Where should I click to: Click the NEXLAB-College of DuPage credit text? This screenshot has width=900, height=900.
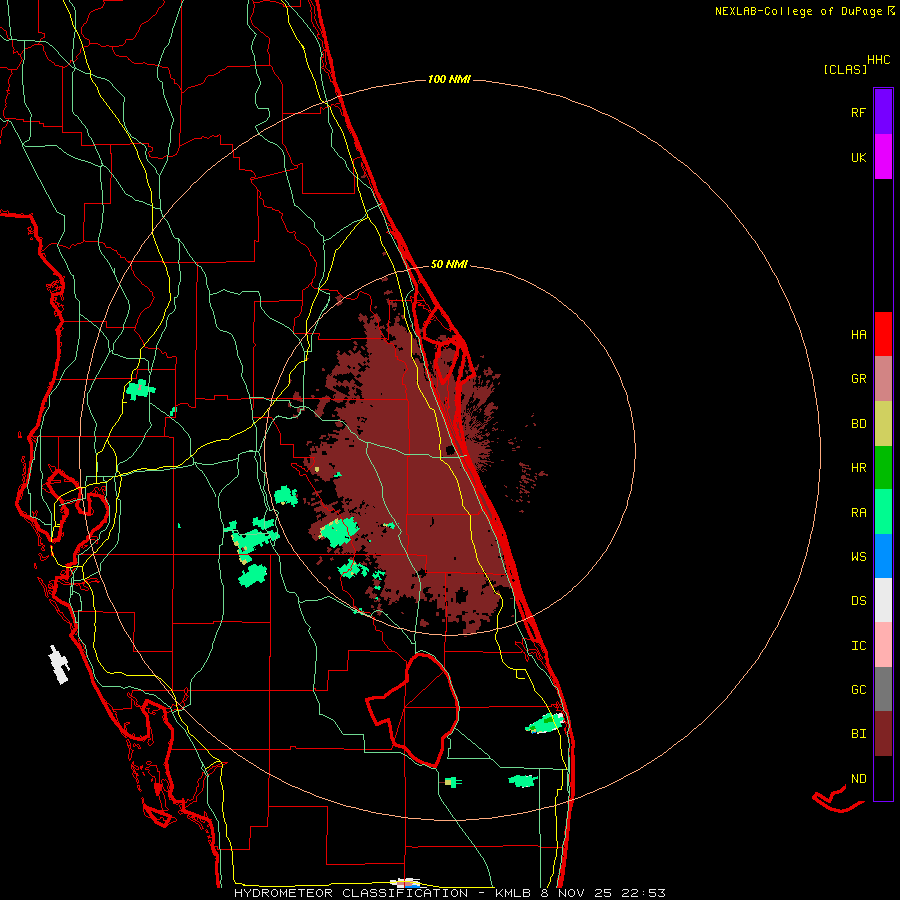[804, 11]
